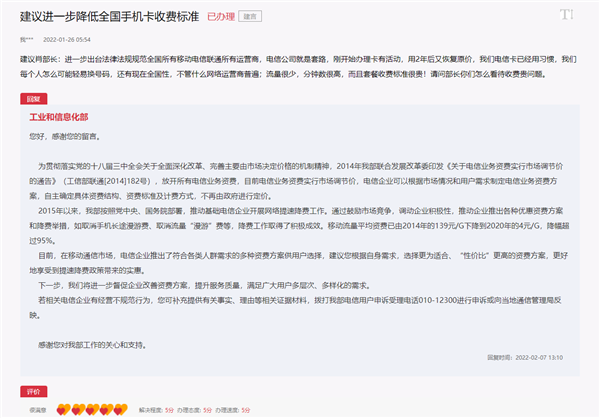Click the 工业和信息化部 department name
This screenshot has height=418, width=600.
(59, 117)
